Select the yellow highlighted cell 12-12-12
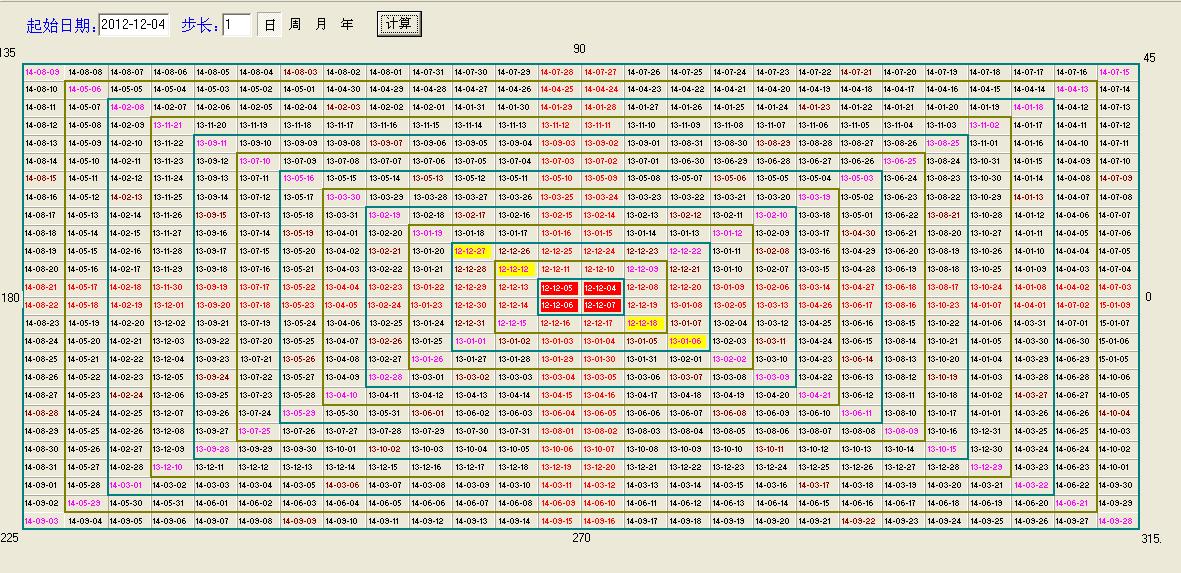Image resolution: width=1181 pixels, height=573 pixels. click(x=514, y=270)
